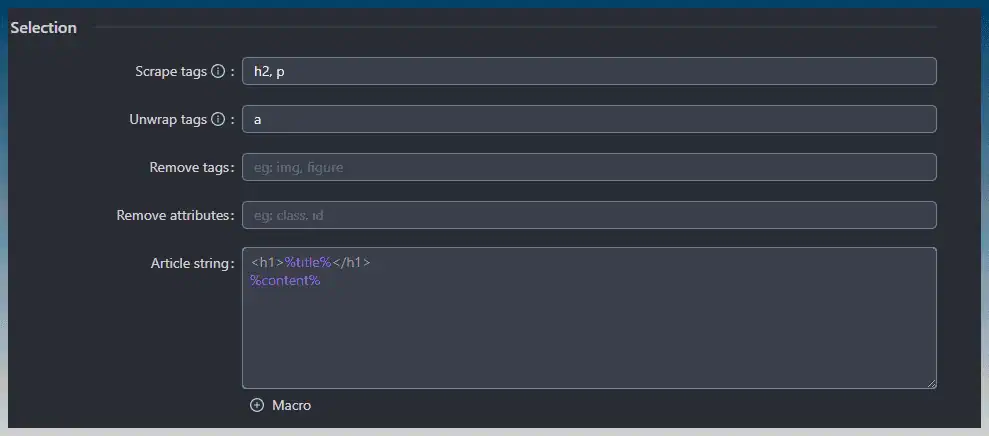Click the Macro button label
This screenshot has width=989, height=436.
(291, 405)
